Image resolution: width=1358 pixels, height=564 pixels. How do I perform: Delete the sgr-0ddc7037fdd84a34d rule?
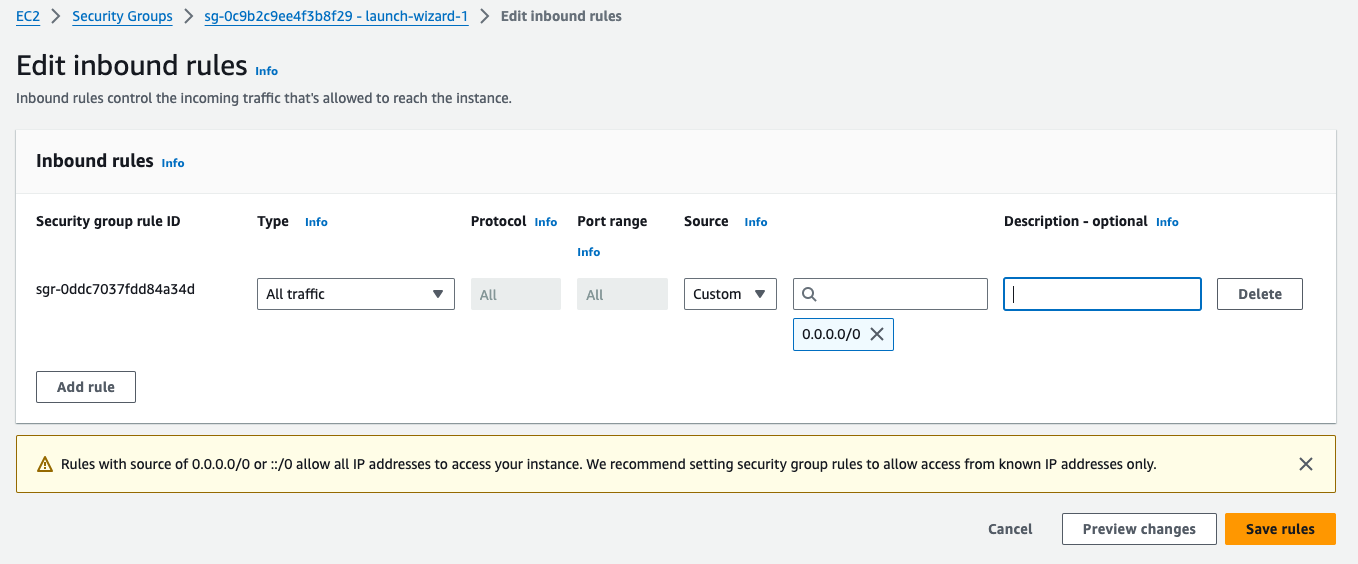coord(1260,294)
